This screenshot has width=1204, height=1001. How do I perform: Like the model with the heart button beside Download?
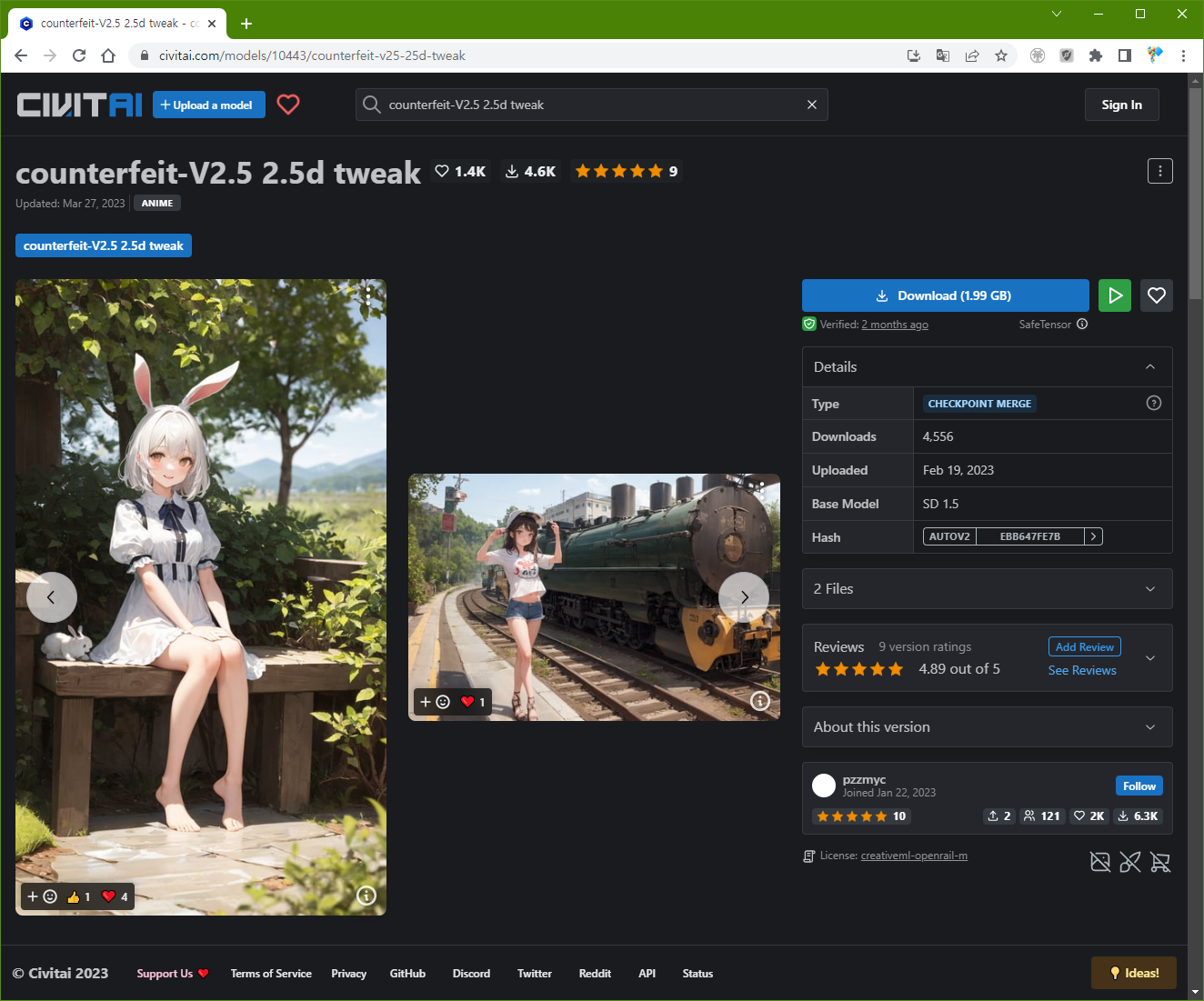(1157, 295)
